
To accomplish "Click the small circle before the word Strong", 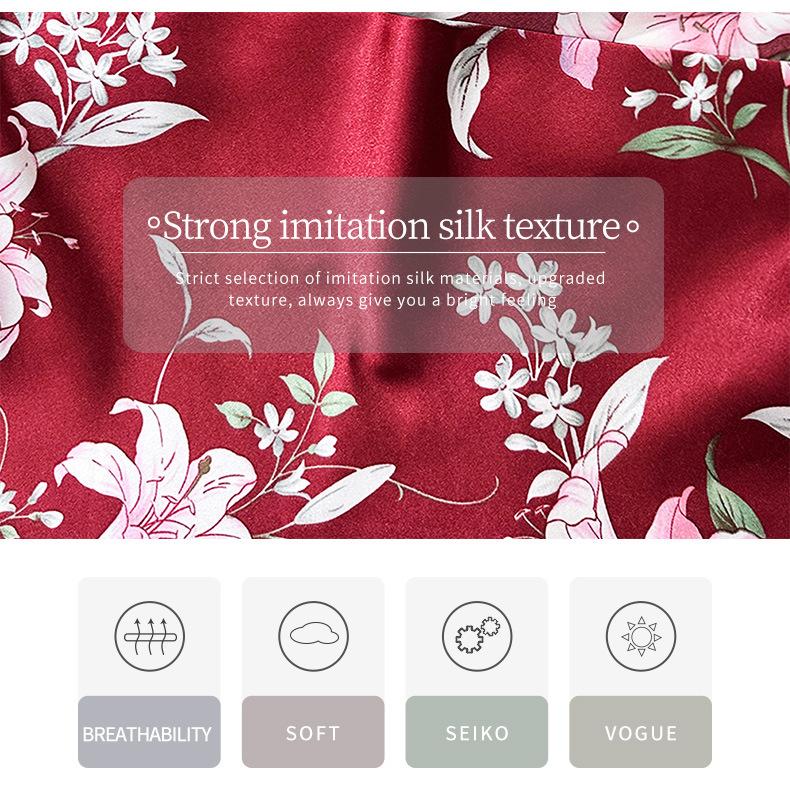I will [x=154, y=223].
